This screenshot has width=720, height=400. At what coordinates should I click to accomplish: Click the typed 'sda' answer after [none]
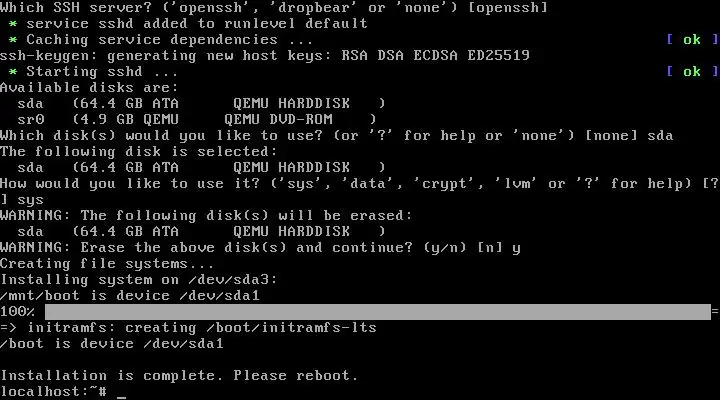pyautogui.click(x=660, y=135)
